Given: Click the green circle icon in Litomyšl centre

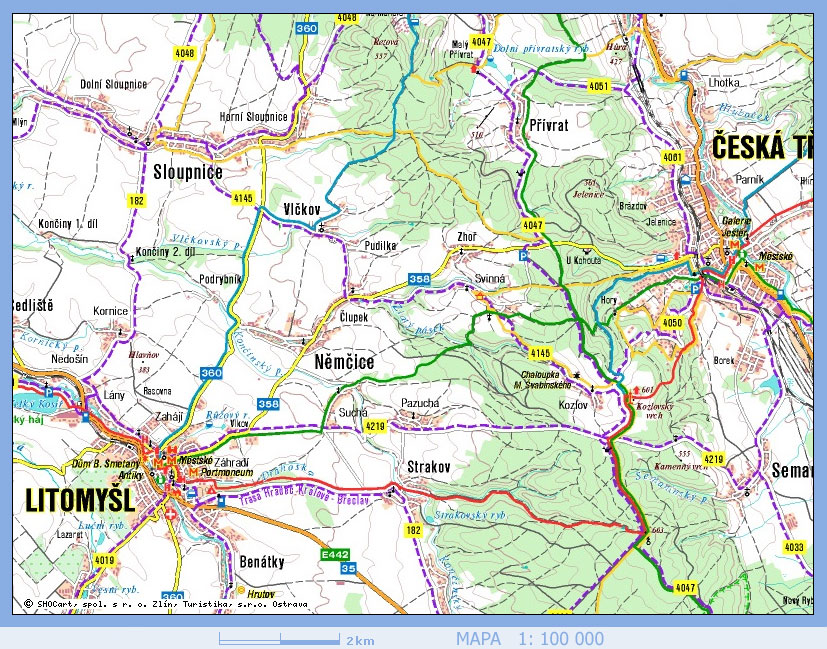Looking at the screenshot, I should click(x=160, y=480).
